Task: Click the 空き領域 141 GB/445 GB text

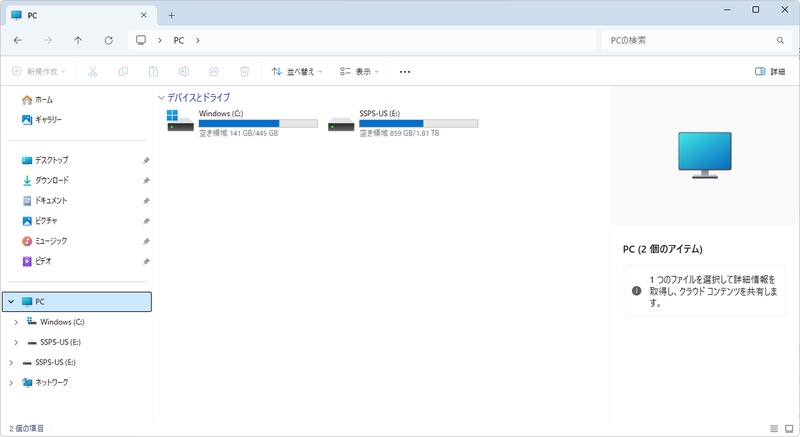Action: click(x=238, y=133)
